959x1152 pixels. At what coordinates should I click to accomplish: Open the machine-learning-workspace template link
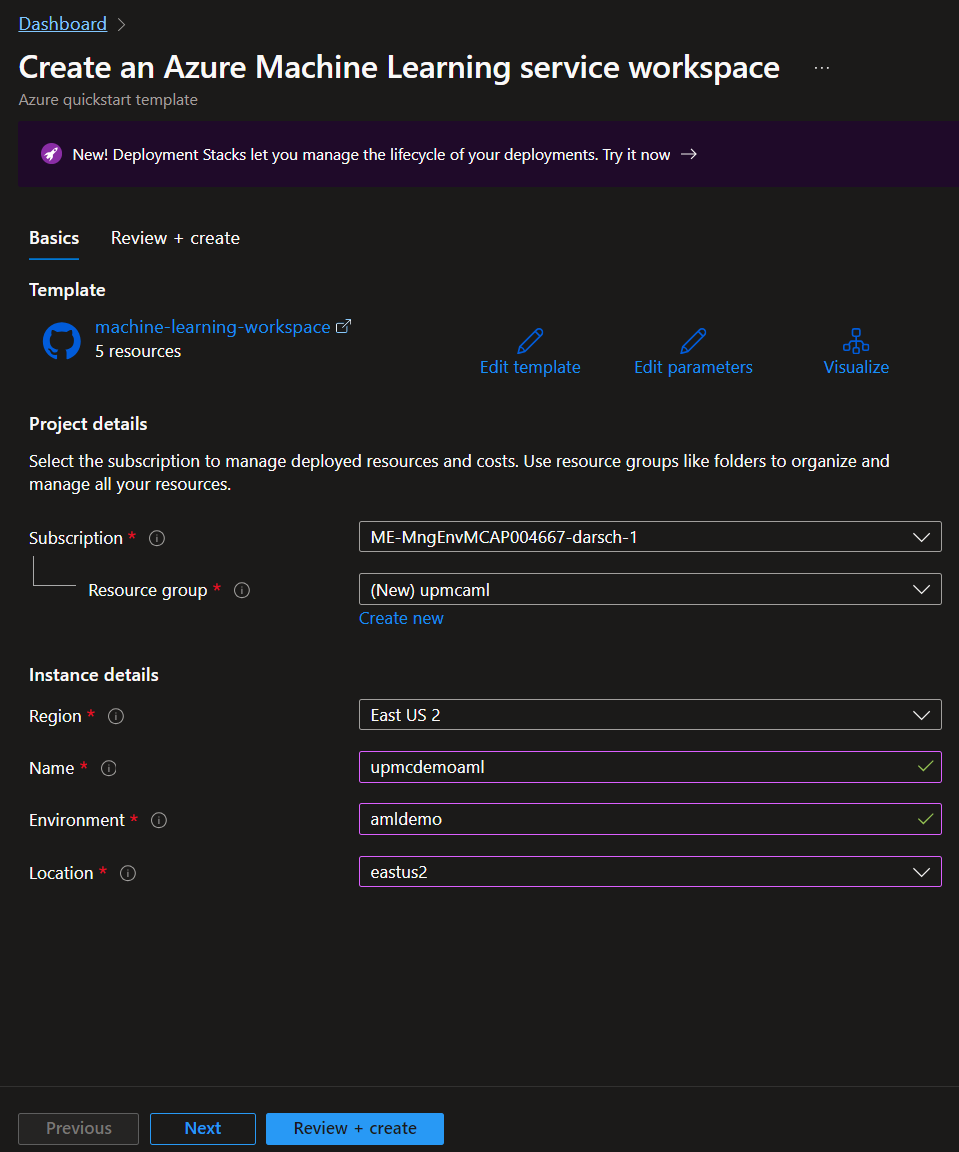[x=212, y=327]
